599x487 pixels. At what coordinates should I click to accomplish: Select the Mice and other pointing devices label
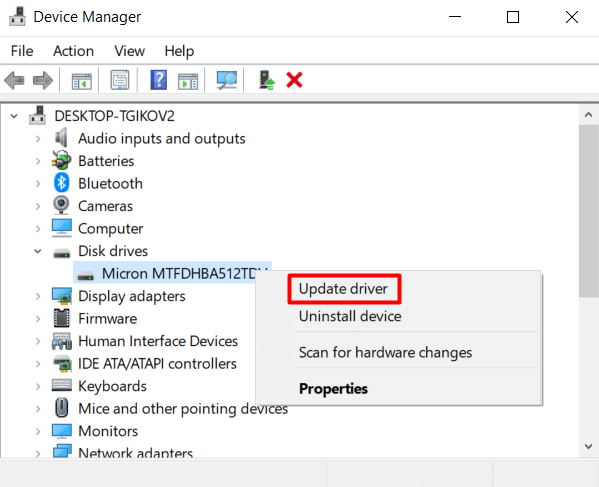pyautogui.click(x=183, y=409)
